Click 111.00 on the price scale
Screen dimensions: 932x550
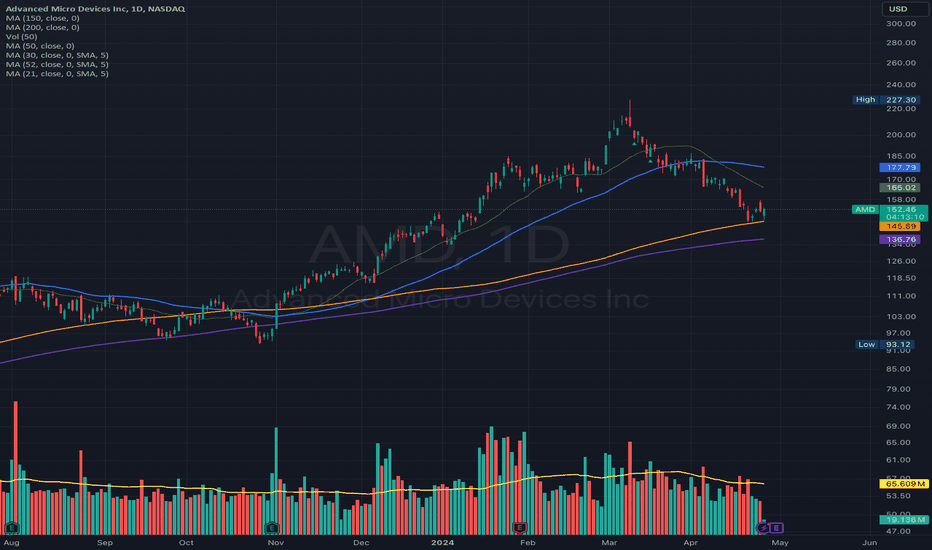(901, 296)
